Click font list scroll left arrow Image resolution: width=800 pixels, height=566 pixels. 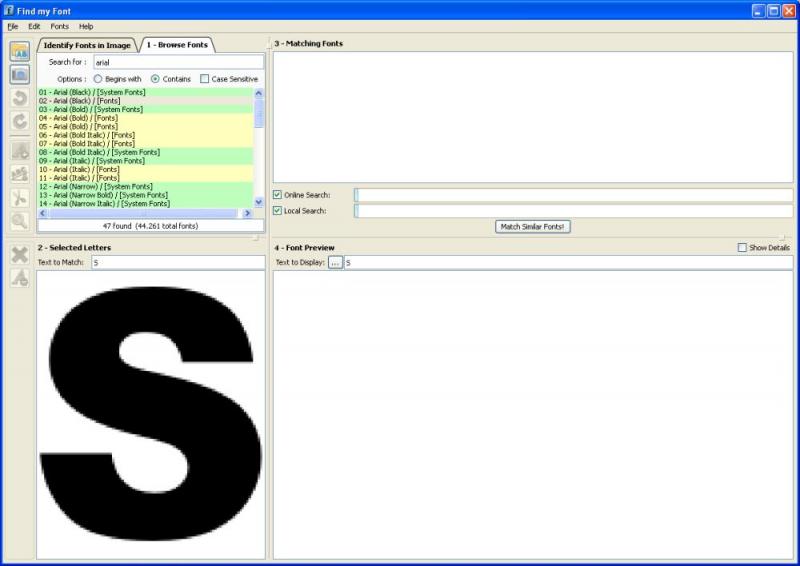click(x=43, y=213)
